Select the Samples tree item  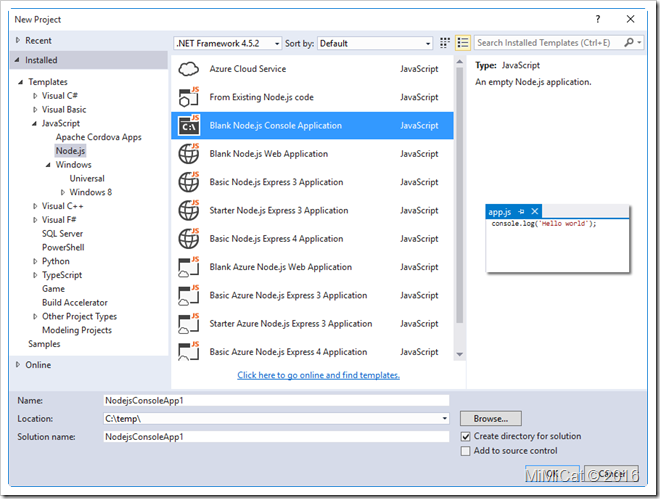44,344
